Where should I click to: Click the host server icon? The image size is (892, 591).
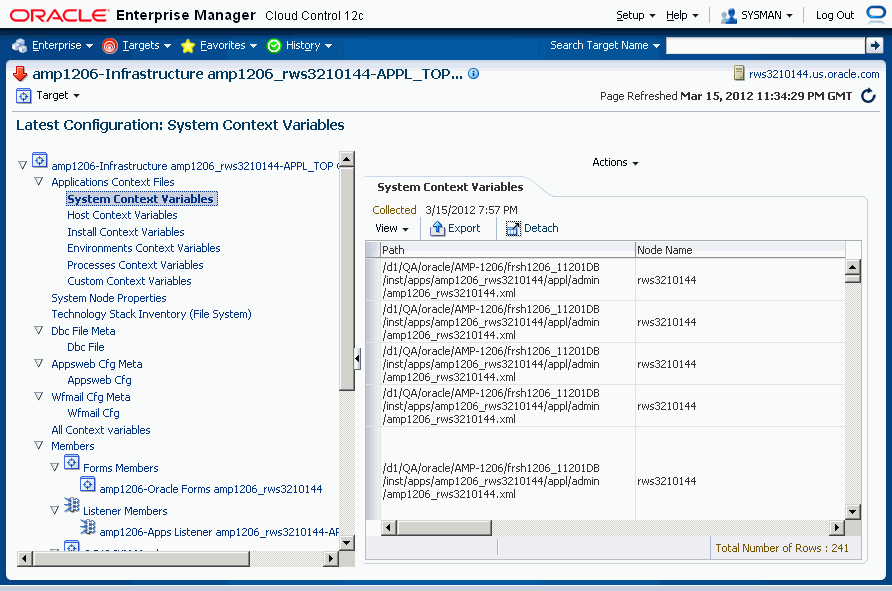739,73
